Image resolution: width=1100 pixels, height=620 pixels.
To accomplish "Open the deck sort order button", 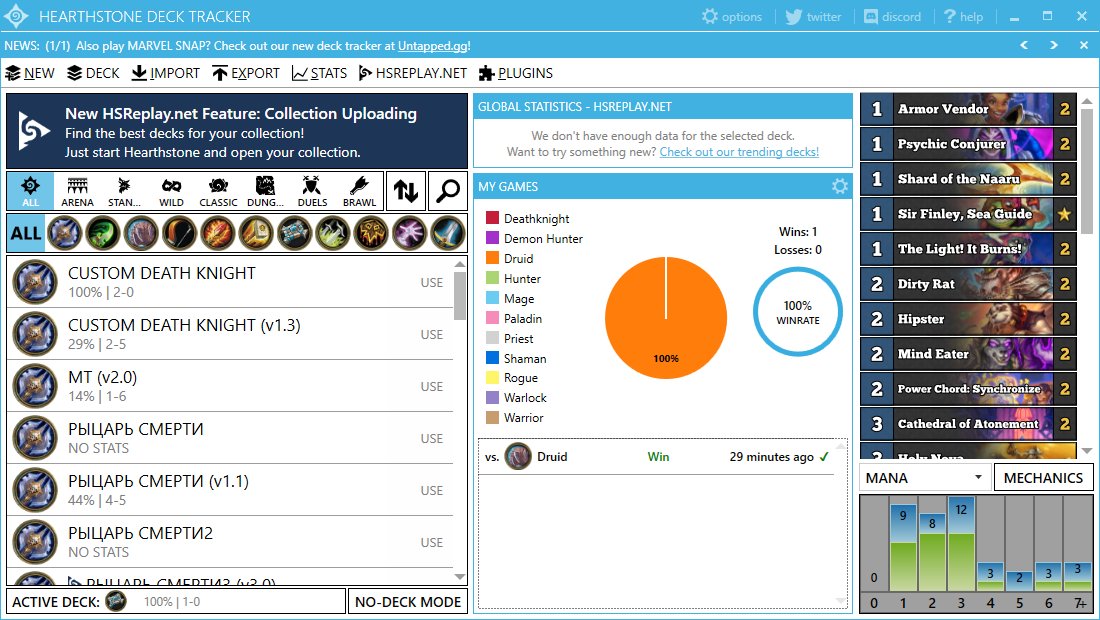I will pyautogui.click(x=405, y=191).
